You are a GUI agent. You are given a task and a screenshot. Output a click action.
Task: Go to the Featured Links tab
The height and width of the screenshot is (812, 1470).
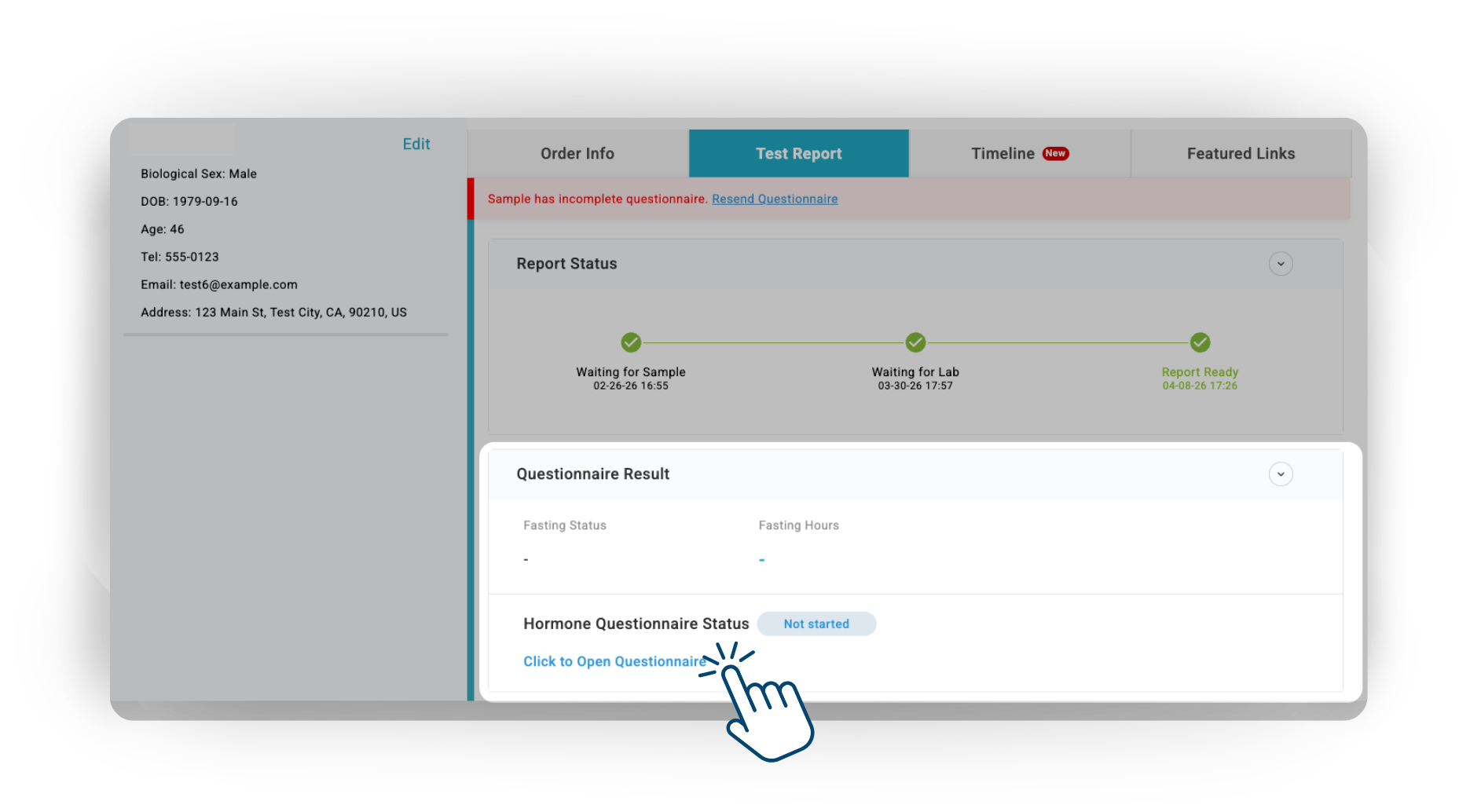click(x=1241, y=154)
